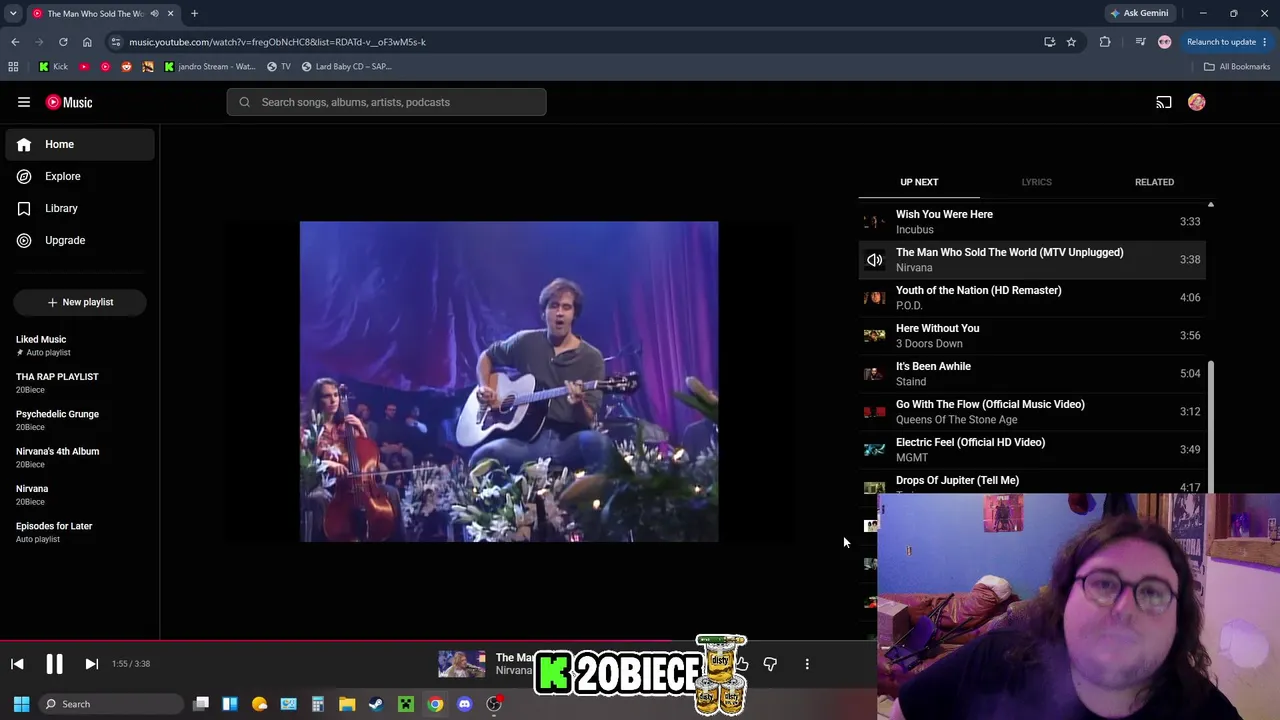Open Steam from the taskbar
Image resolution: width=1280 pixels, height=720 pixels.
(x=376, y=704)
